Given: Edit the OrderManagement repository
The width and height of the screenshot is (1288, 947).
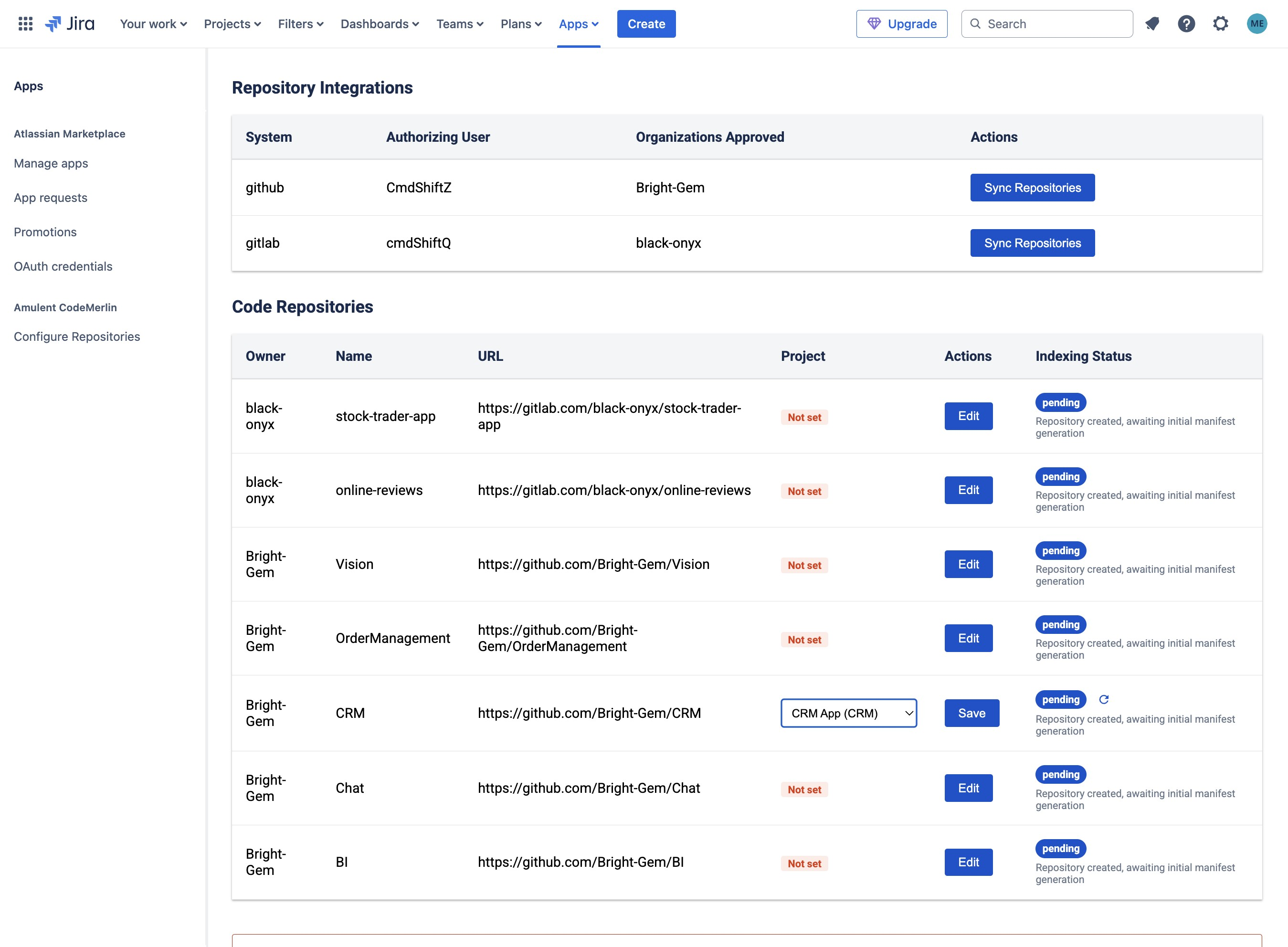Looking at the screenshot, I should pos(969,638).
